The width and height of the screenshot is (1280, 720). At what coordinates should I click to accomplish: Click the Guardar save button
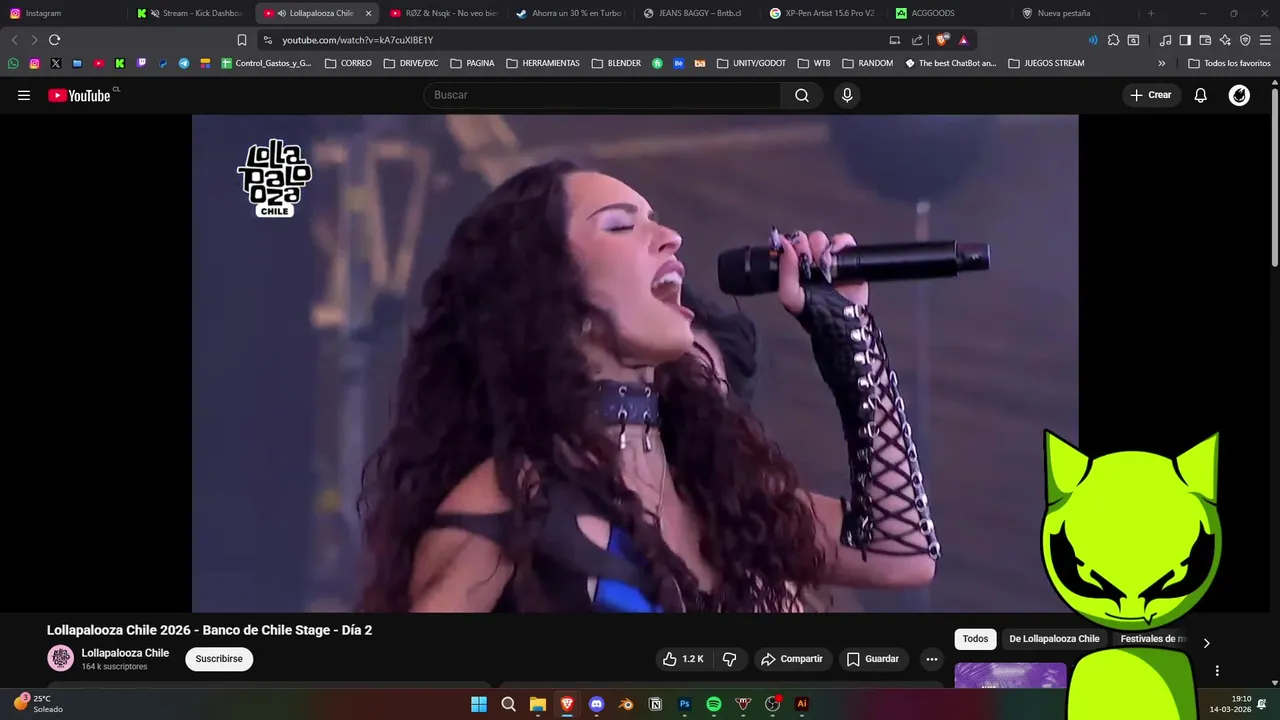pyautogui.click(x=873, y=659)
